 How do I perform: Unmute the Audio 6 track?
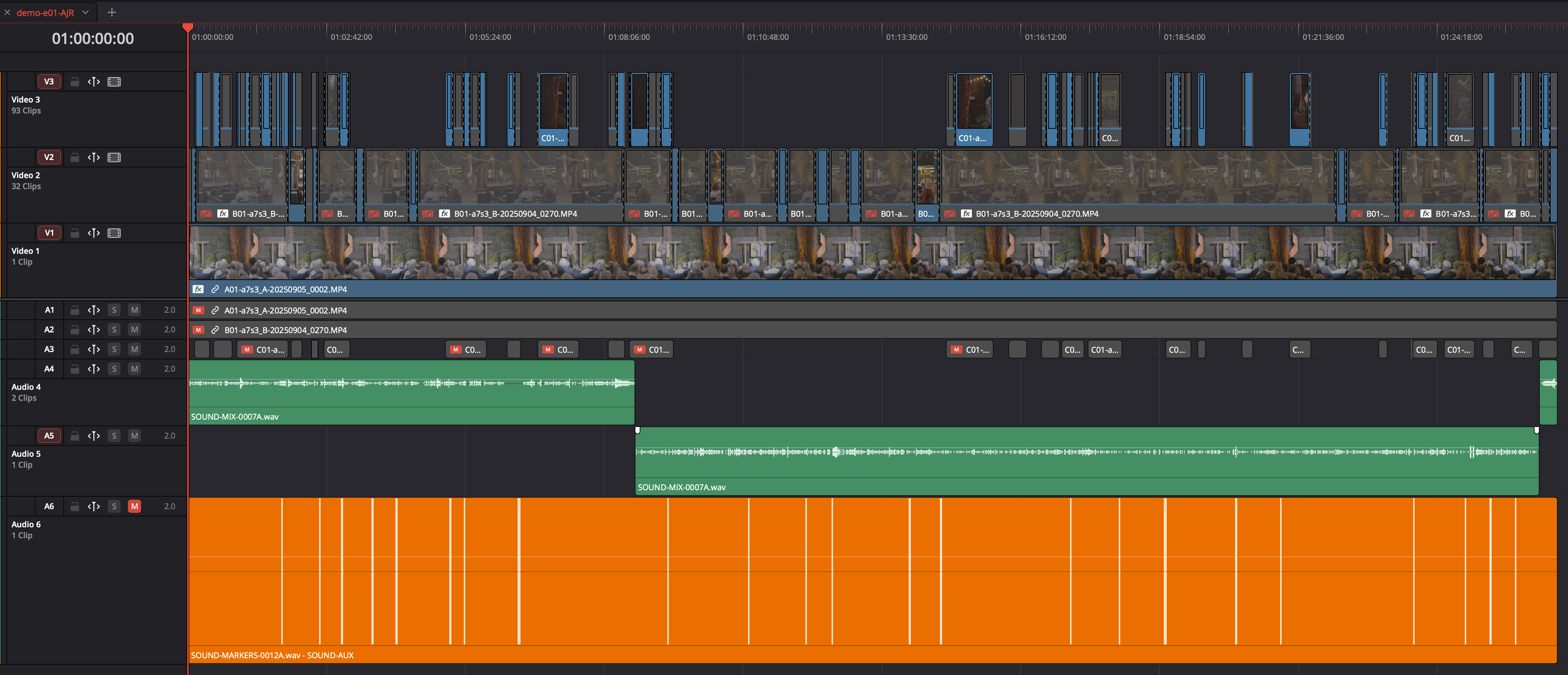[134, 506]
